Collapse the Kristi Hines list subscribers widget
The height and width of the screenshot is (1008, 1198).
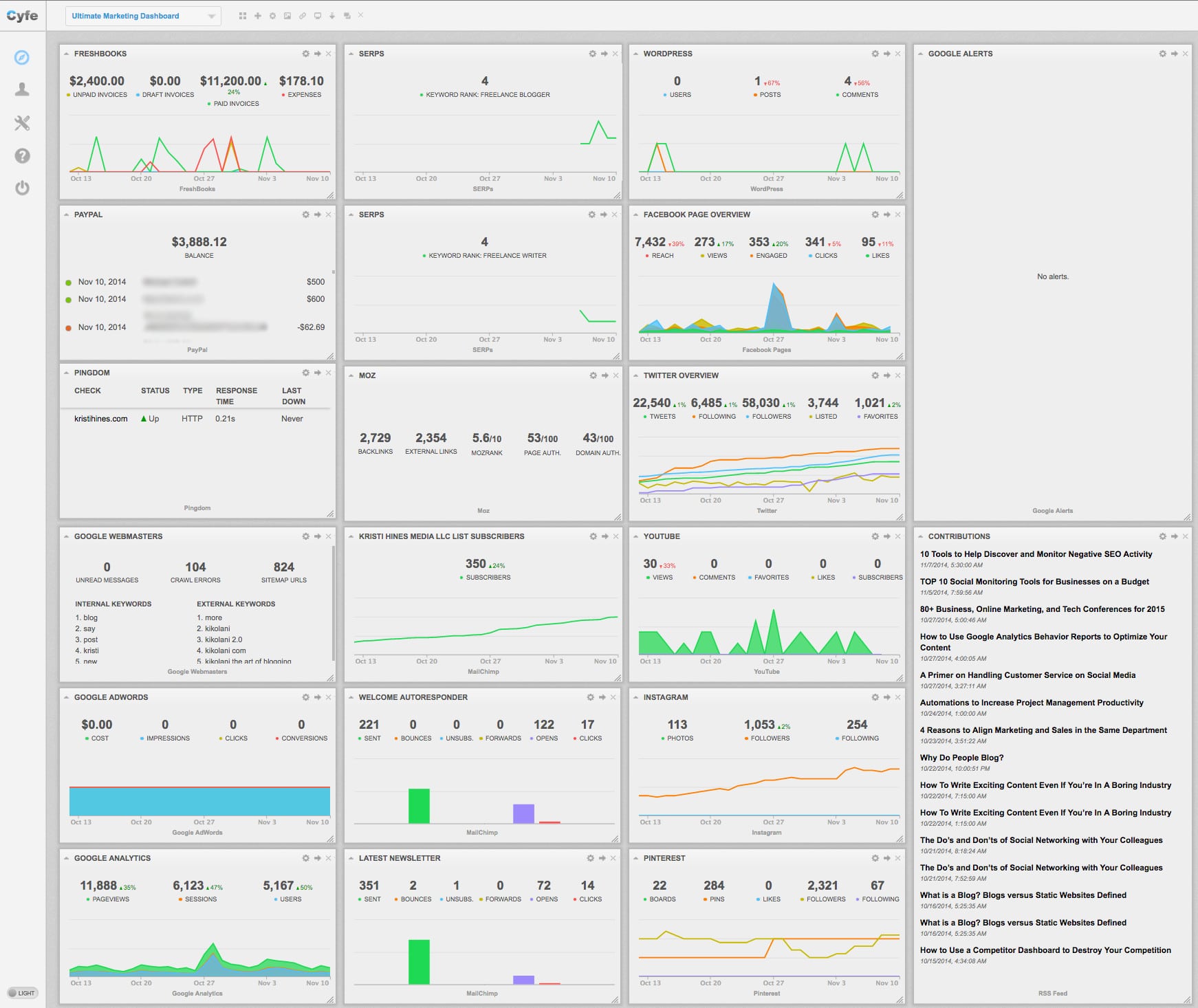click(351, 536)
